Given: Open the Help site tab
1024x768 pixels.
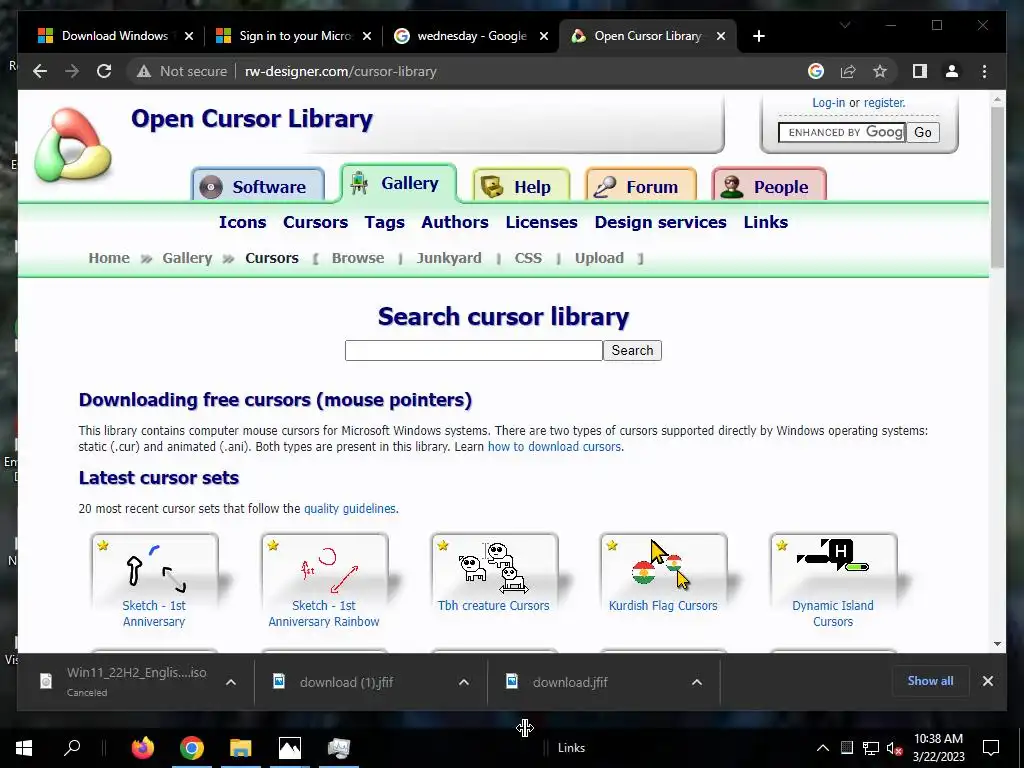Looking at the screenshot, I should pos(521,186).
